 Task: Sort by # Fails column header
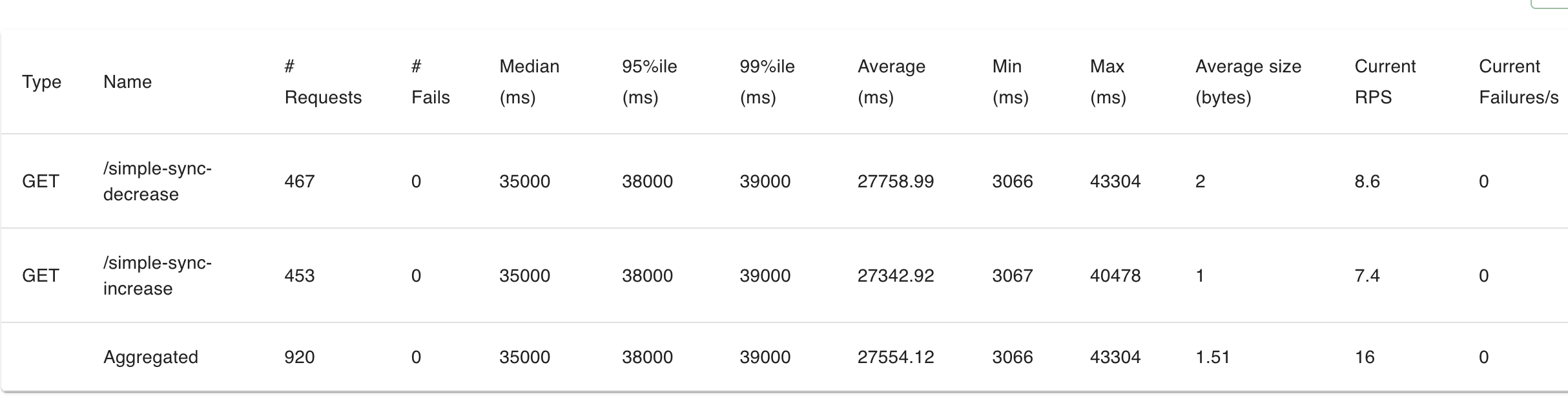pos(430,82)
